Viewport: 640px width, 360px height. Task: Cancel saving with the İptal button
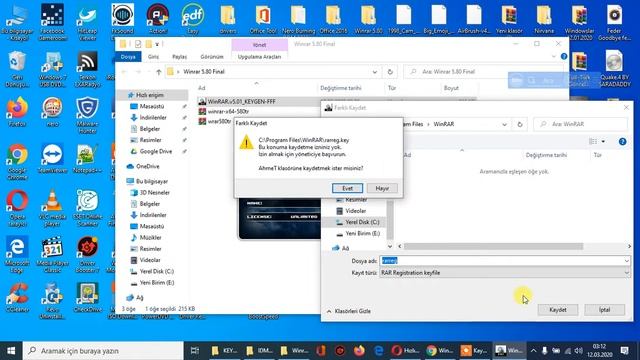click(x=604, y=310)
